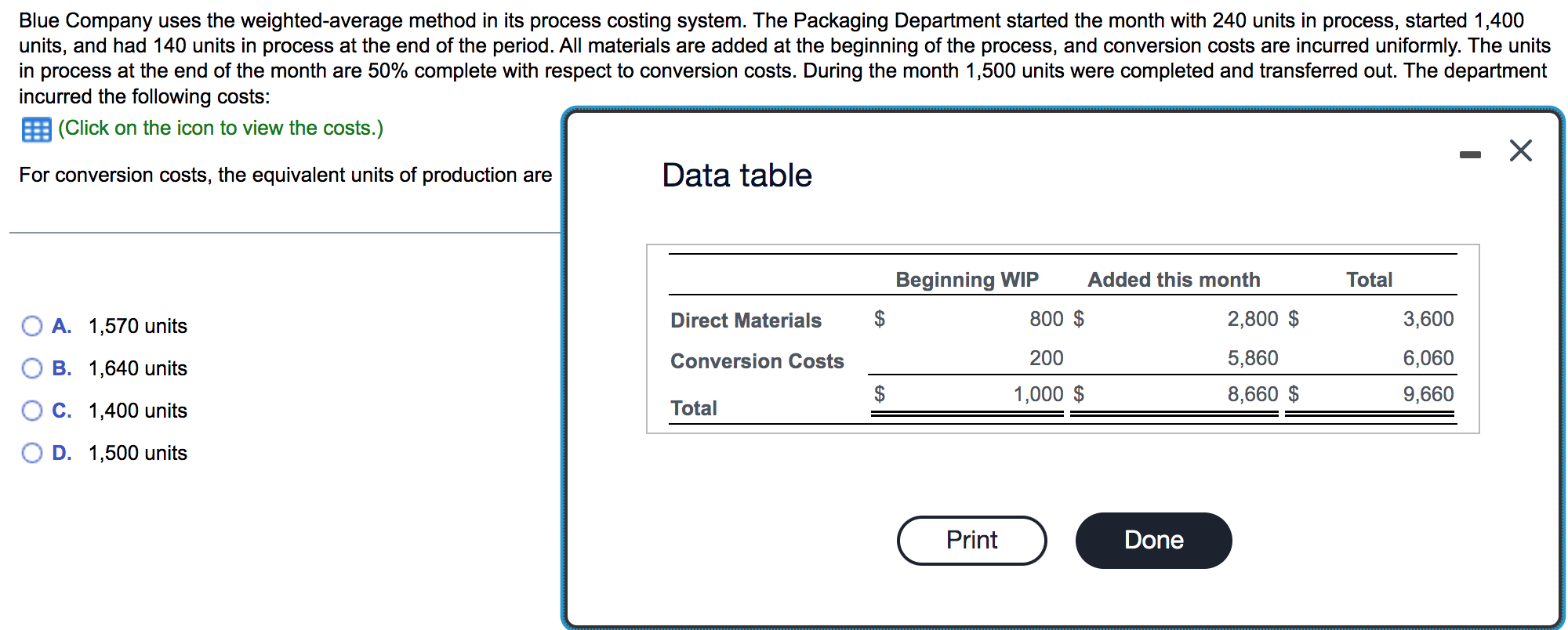Screen dimensions: 1568x630
Task: Minimize the Data table dialog
Action: click(x=1470, y=155)
